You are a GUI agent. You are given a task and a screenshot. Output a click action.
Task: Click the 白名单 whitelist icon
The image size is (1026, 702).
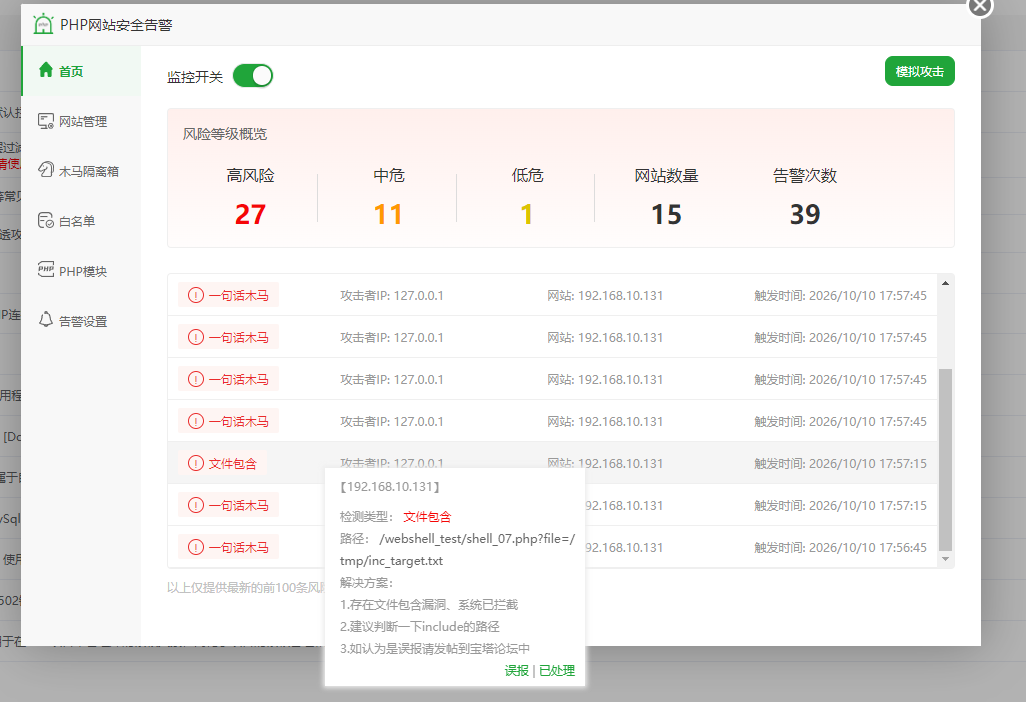(45, 220)
